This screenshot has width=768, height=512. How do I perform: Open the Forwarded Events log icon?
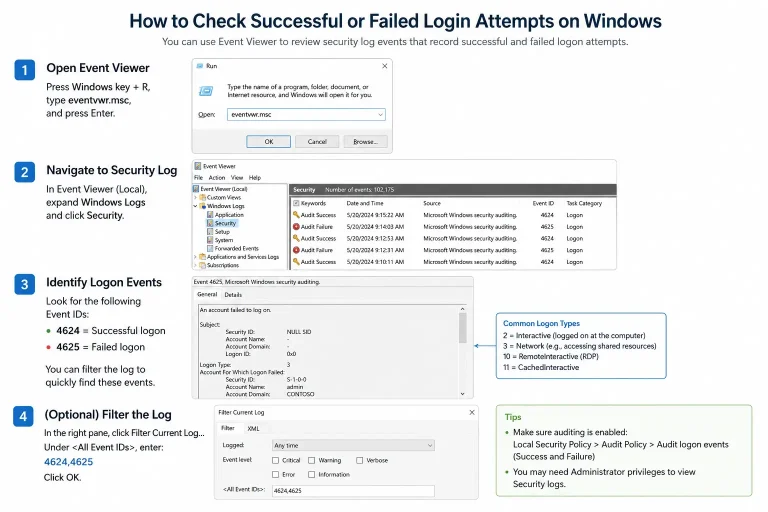[x=210, y=248]
